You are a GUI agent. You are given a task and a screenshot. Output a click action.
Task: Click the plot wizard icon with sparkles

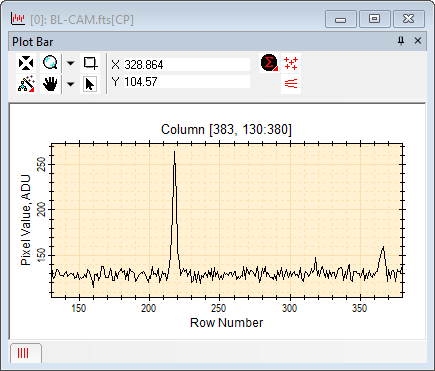tap(26, 84)
